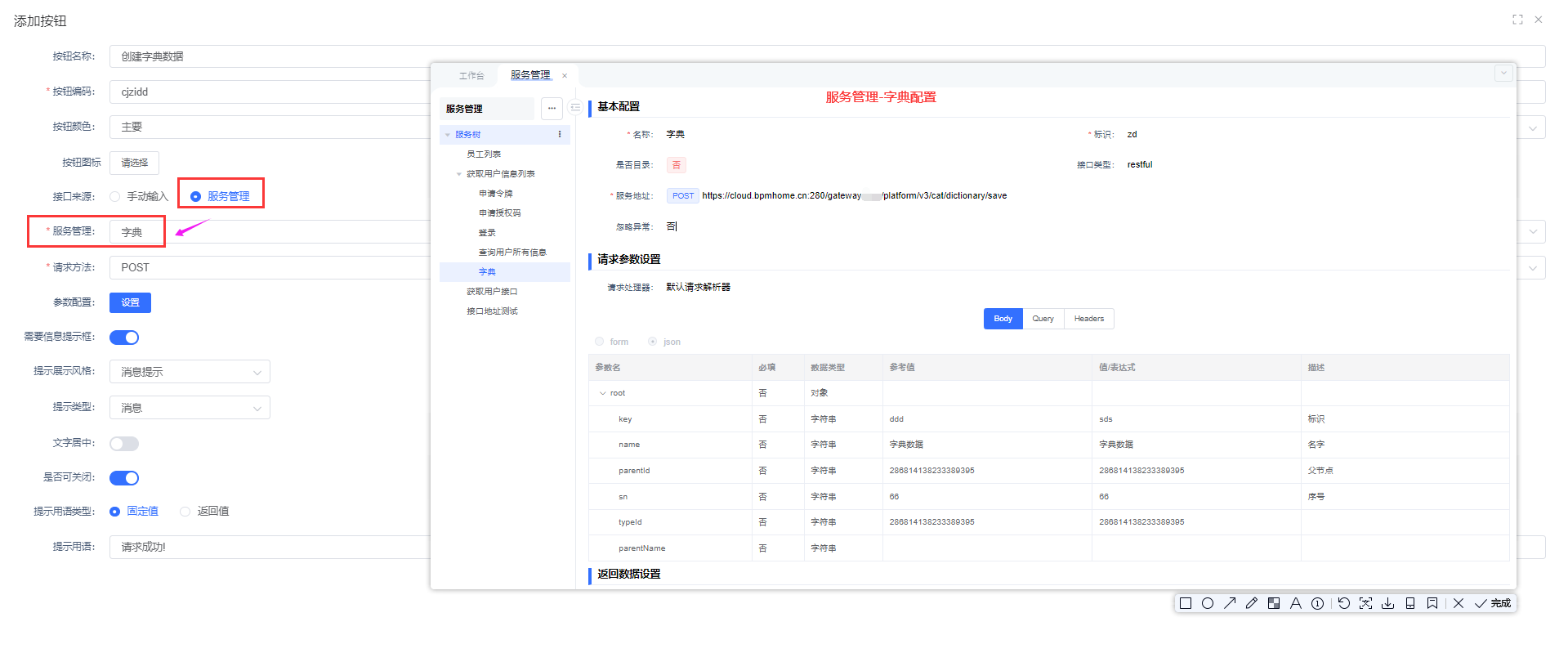Image resolution: width=1568 pixels, height=653 pixels.
Task: Switch to the Headers tab
Action: 1088,319
